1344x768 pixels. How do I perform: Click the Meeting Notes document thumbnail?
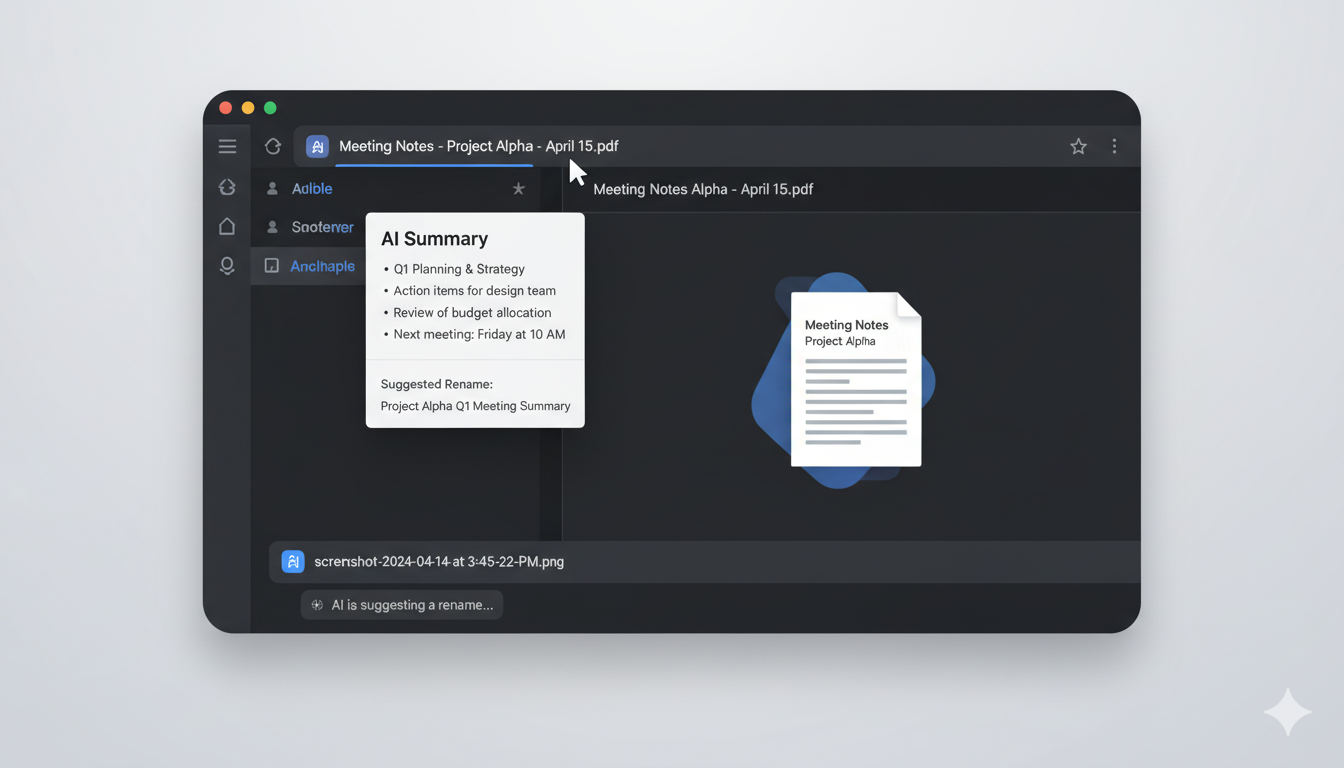point(855,380)
